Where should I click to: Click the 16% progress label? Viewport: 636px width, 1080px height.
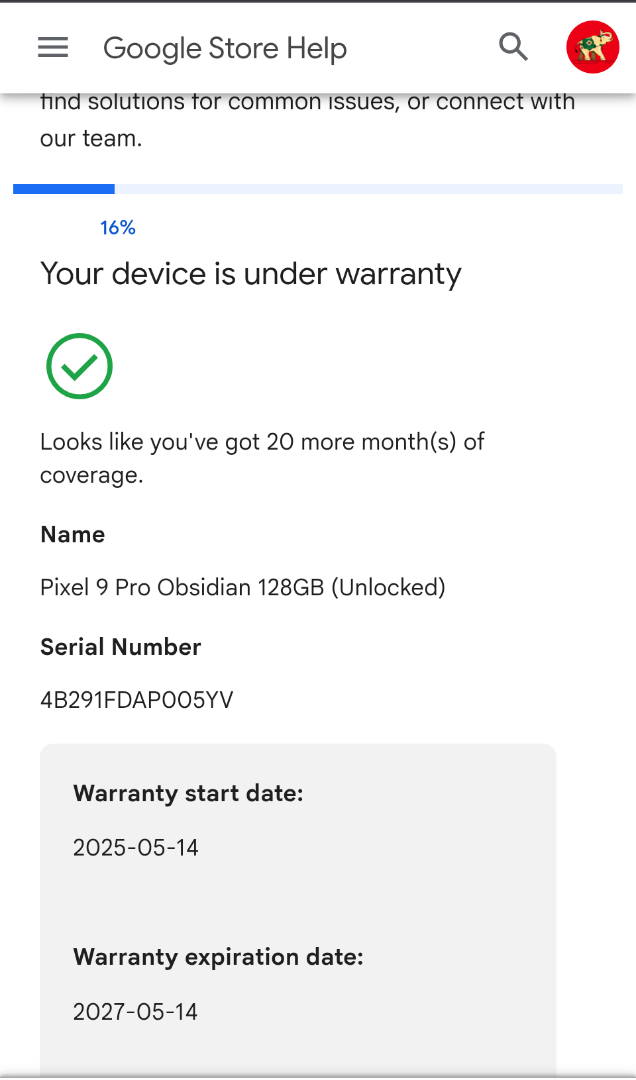118,228
